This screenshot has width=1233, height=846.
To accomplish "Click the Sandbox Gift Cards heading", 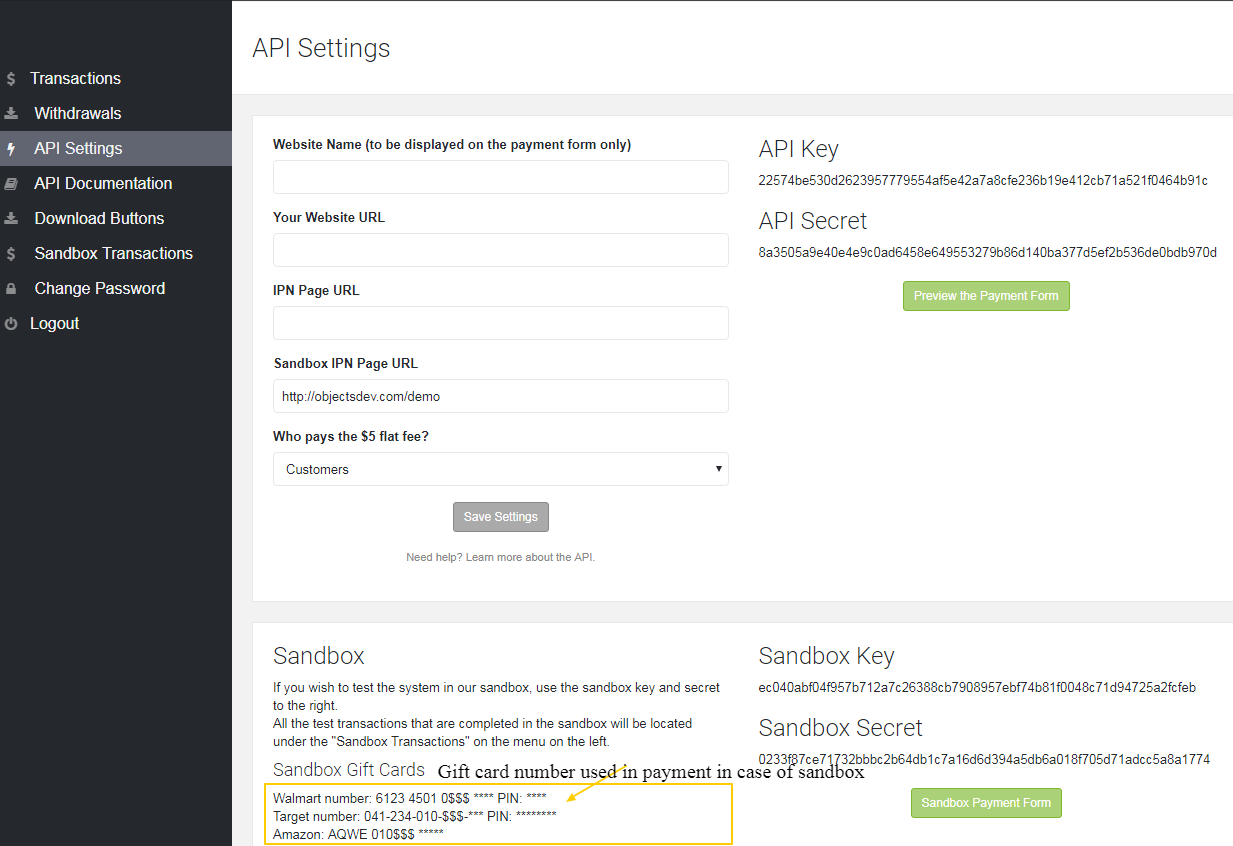I will pos(349,770).
